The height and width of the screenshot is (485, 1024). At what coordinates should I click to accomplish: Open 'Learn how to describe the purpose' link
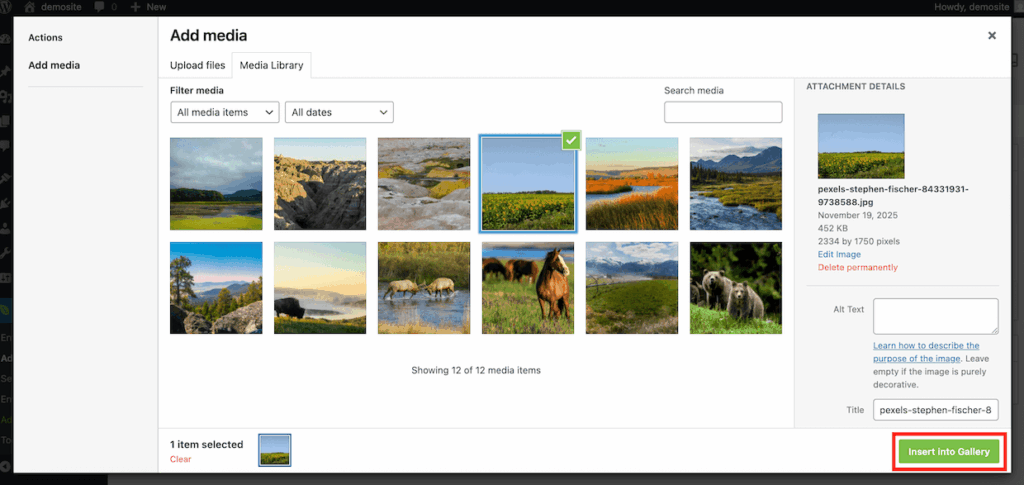(x=926, y=352)
